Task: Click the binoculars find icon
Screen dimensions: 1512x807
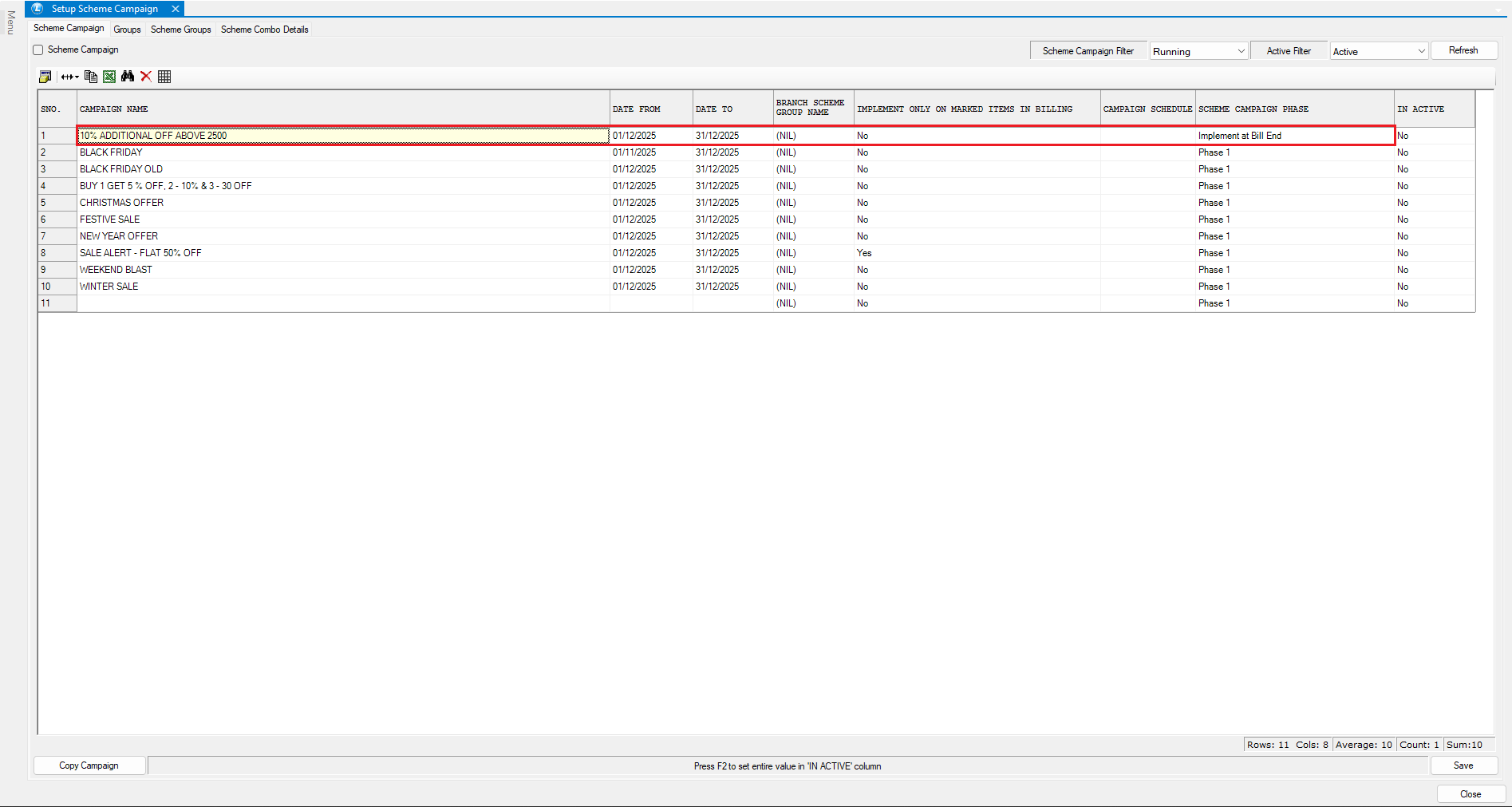Action: point(128,77)
